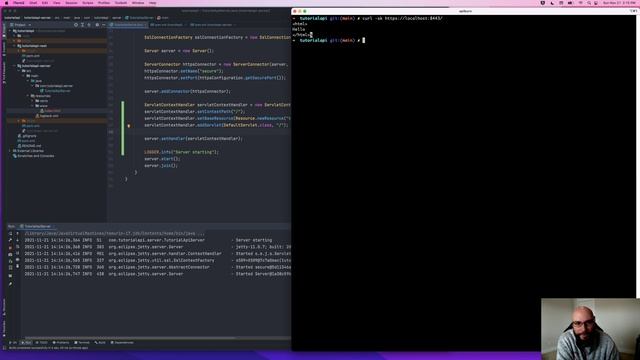Open the Terminal tool window button
The height and width of the screenshot is (360, 640).
[82, 343]
